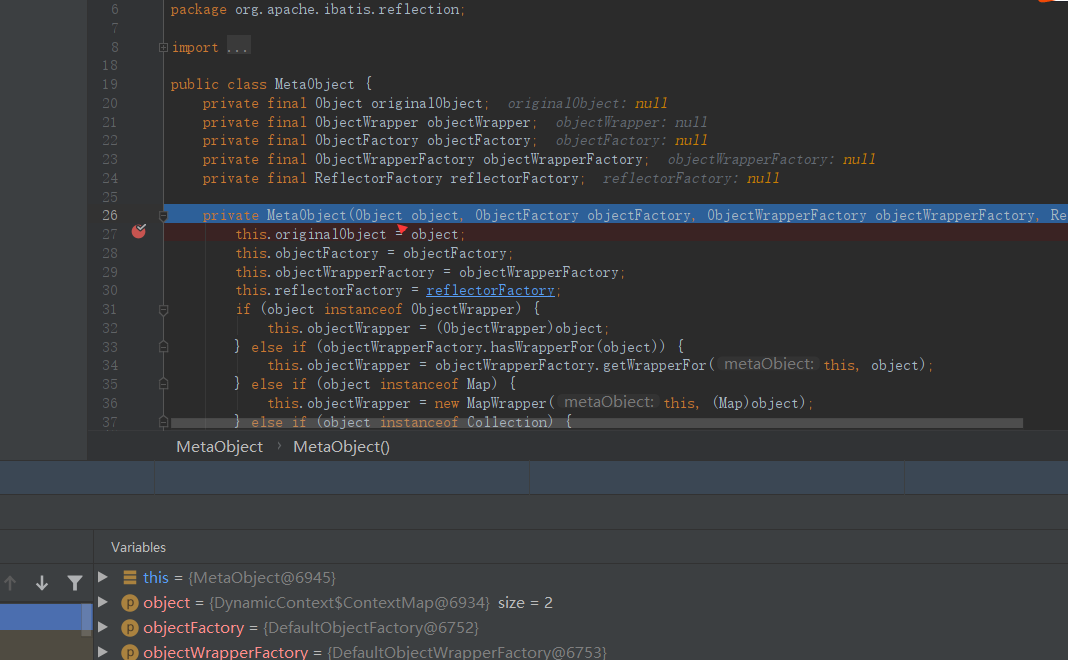Expand the 'objectWrapperFactory' variable node

pos(103,652)
